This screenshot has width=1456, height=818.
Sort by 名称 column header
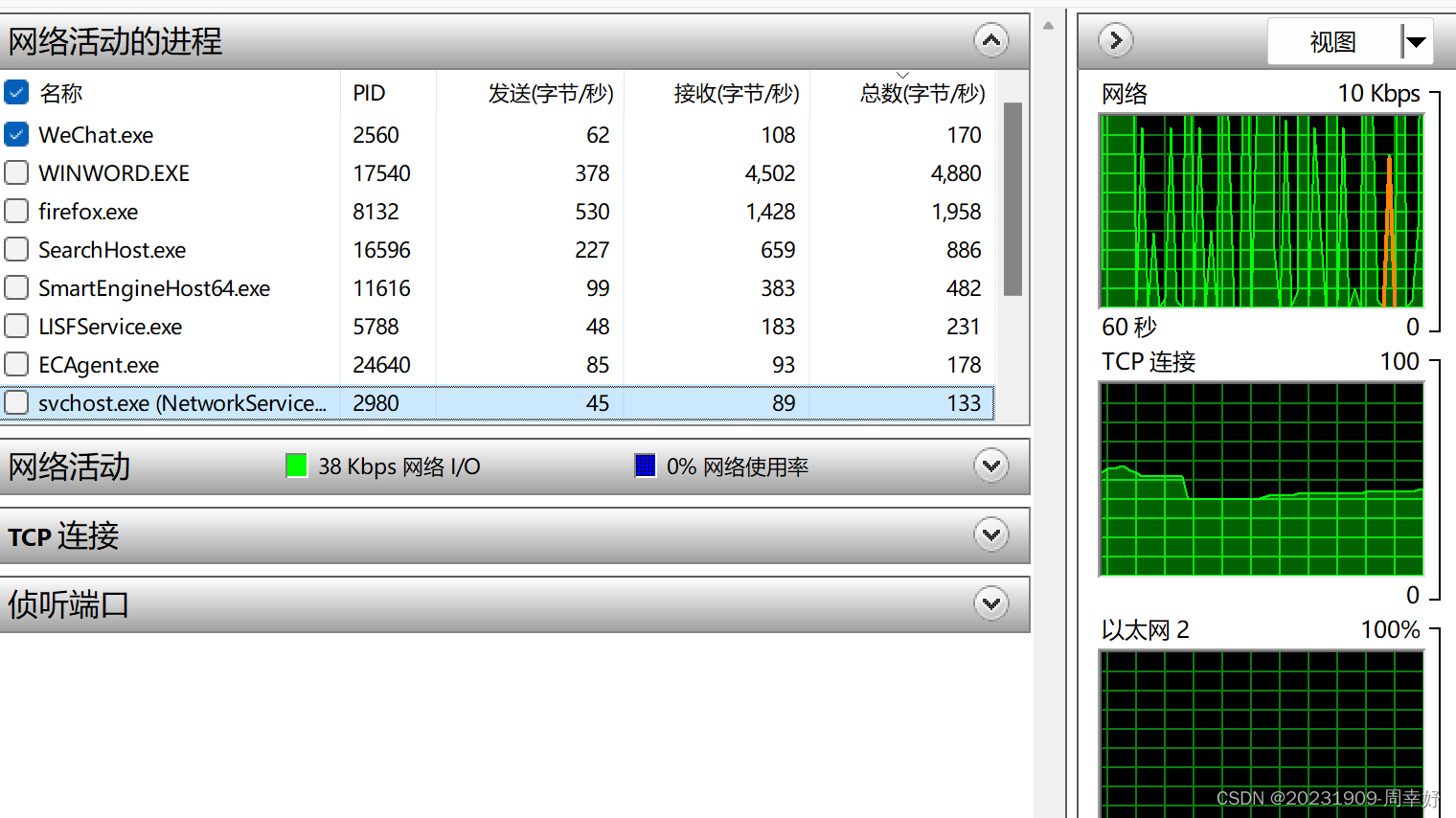[x=61, y=93]
